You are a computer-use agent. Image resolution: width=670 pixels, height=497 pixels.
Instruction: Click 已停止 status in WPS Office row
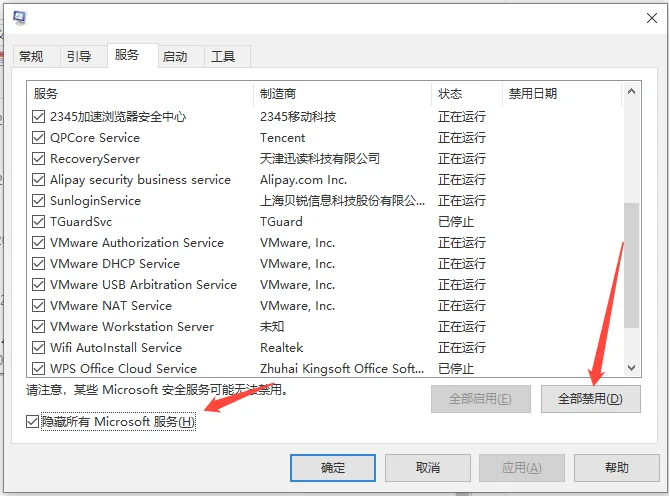(456, 368)
